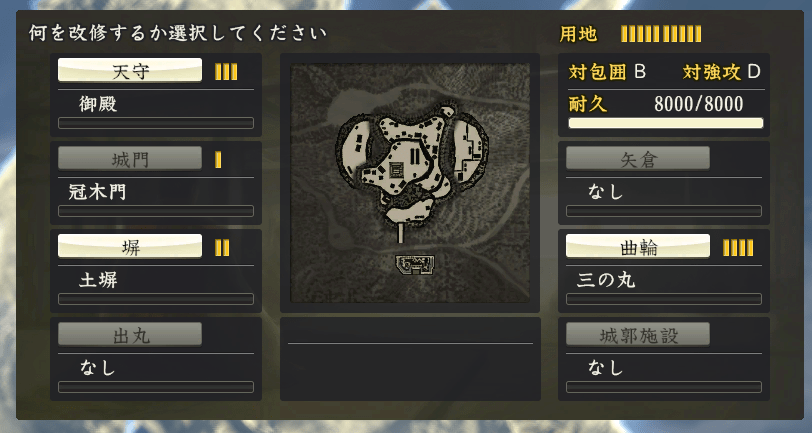
Task: Choose the 塀 upgrade button
Action: [x=130, y=246]
